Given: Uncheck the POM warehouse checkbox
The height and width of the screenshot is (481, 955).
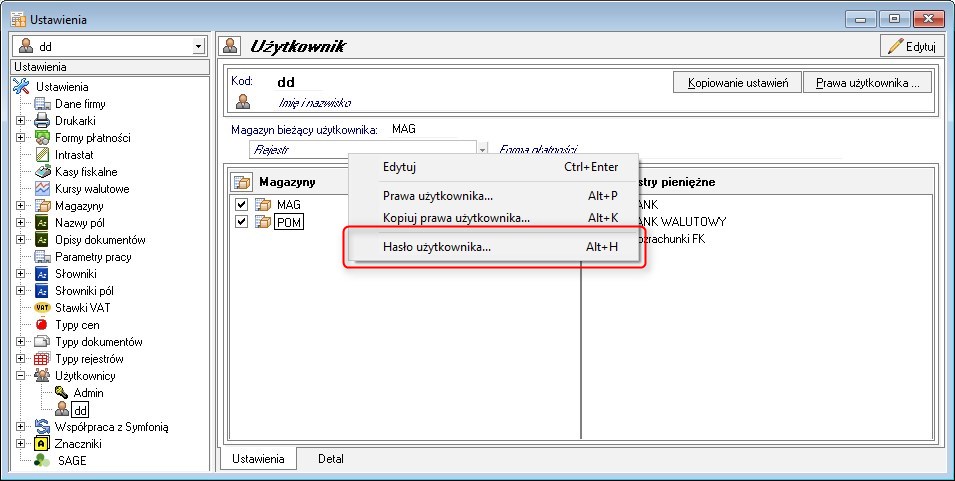Looking at the screenshot, I should coord(241,222).
